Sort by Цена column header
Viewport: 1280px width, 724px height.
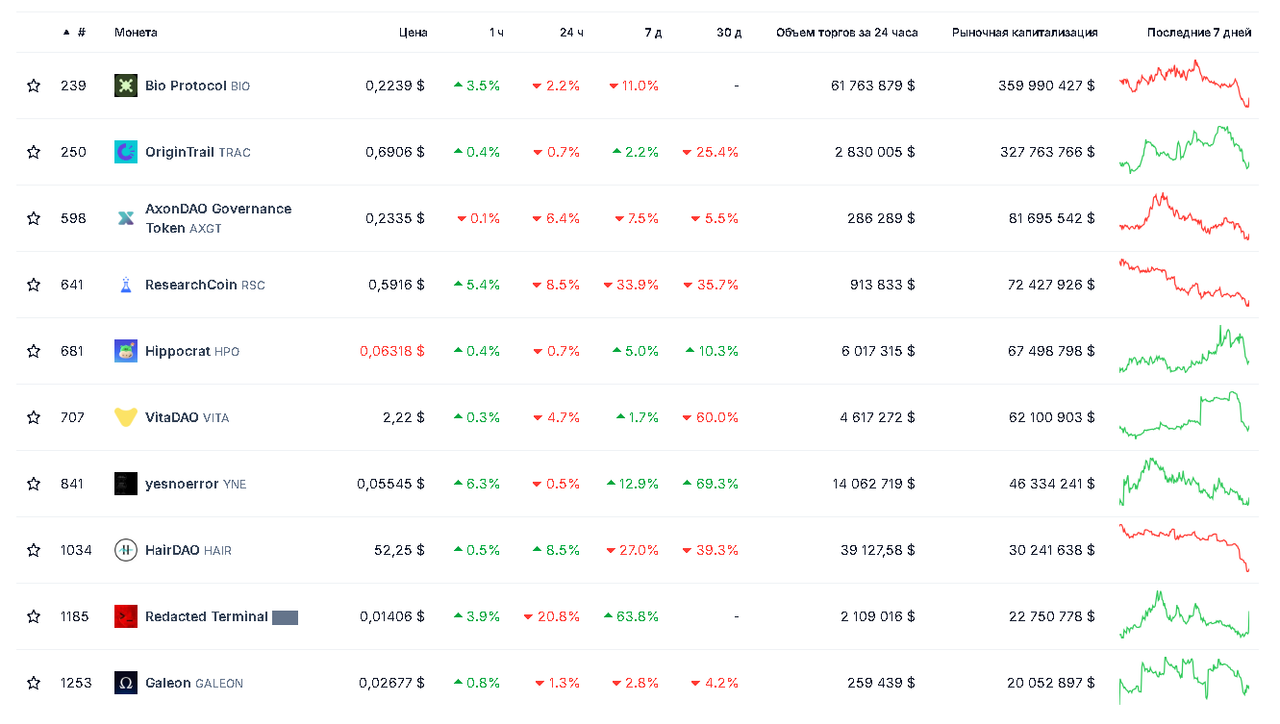pyautogui.click(x=413, y=32)
